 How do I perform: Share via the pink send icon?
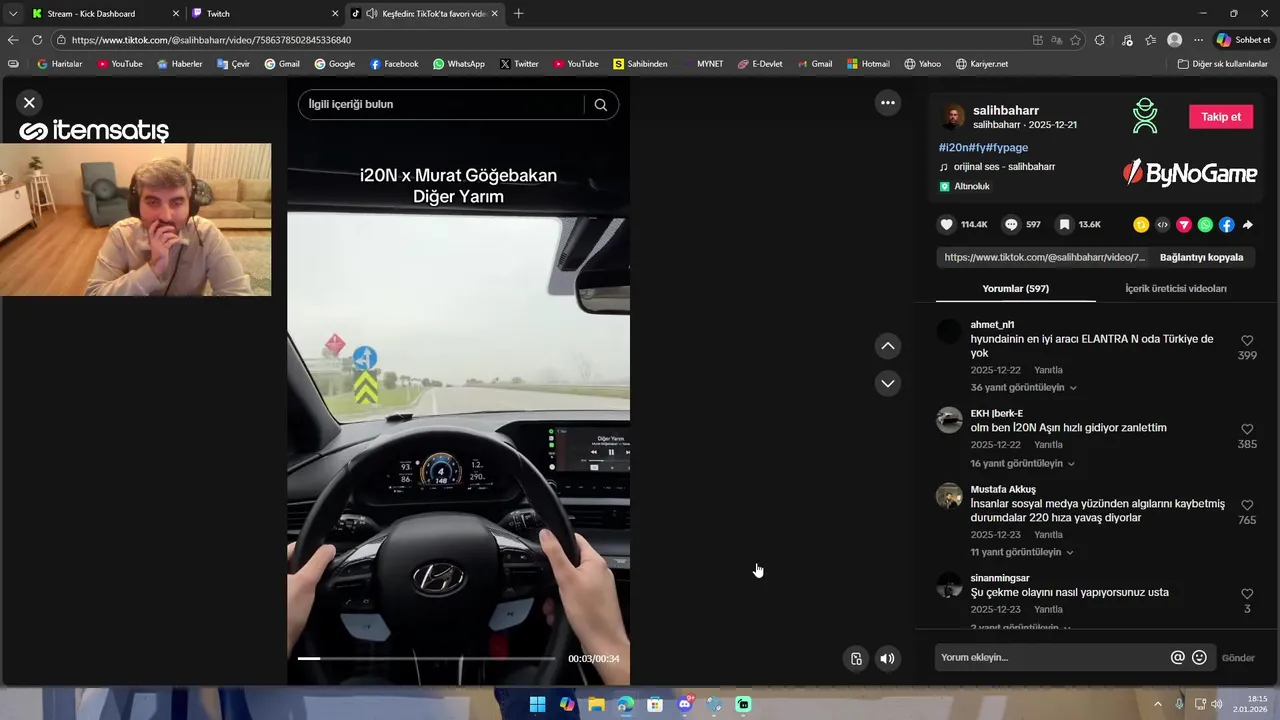point(1184,225)
